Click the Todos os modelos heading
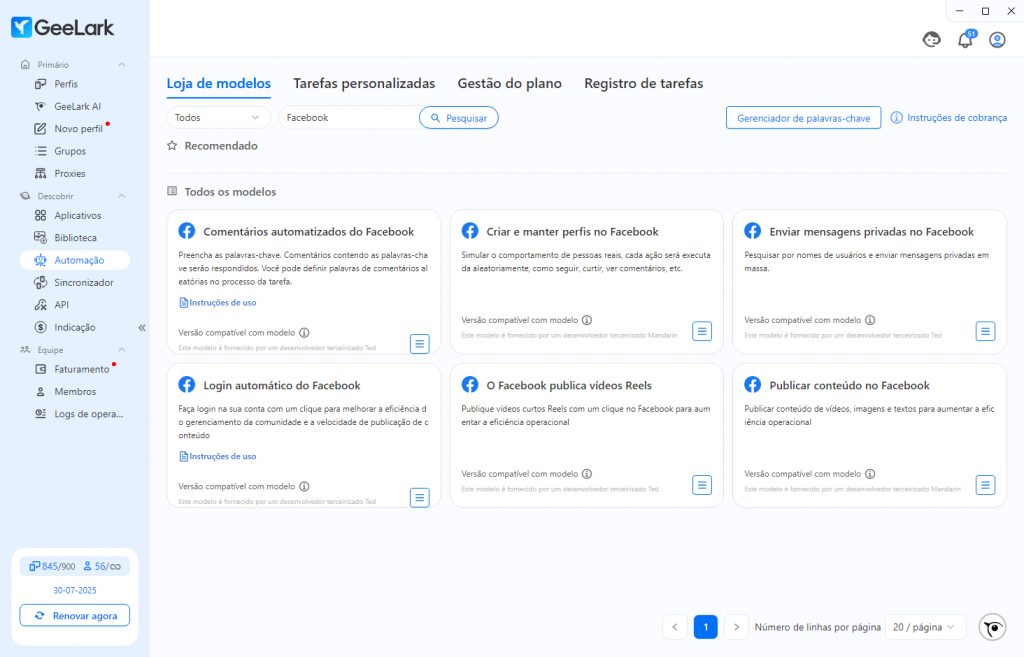The height and width of the screenshot is (657, 1024). click(230, 192)
